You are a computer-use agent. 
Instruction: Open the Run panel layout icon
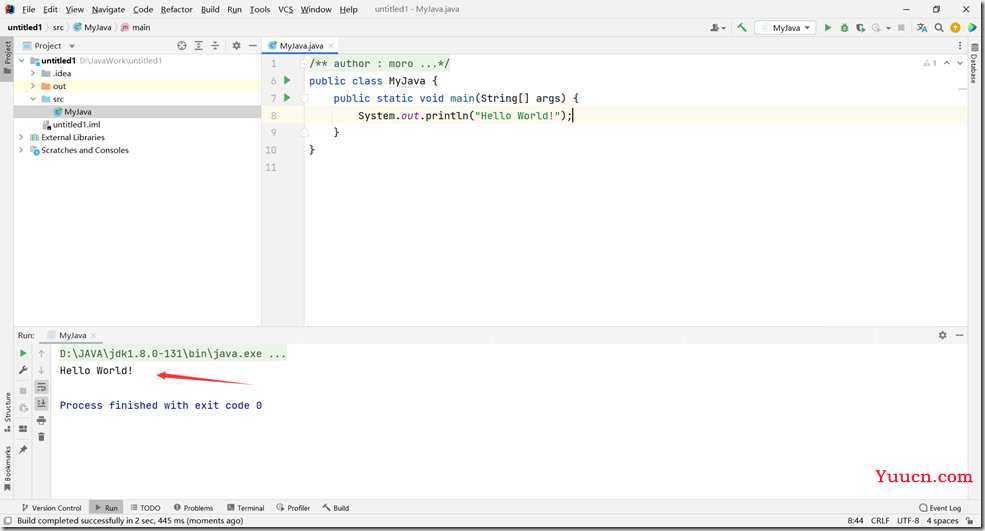point(23,429)
